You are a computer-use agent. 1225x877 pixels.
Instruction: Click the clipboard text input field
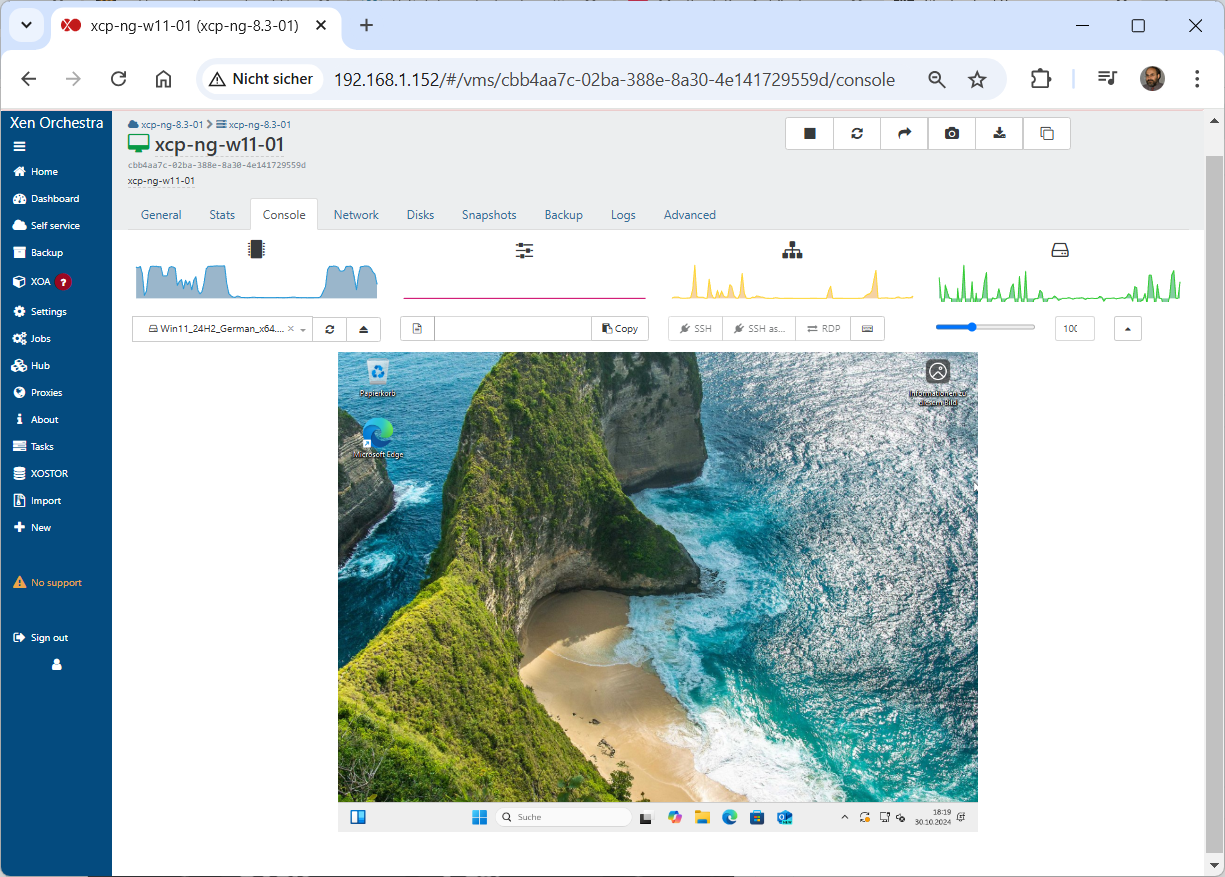513,329
